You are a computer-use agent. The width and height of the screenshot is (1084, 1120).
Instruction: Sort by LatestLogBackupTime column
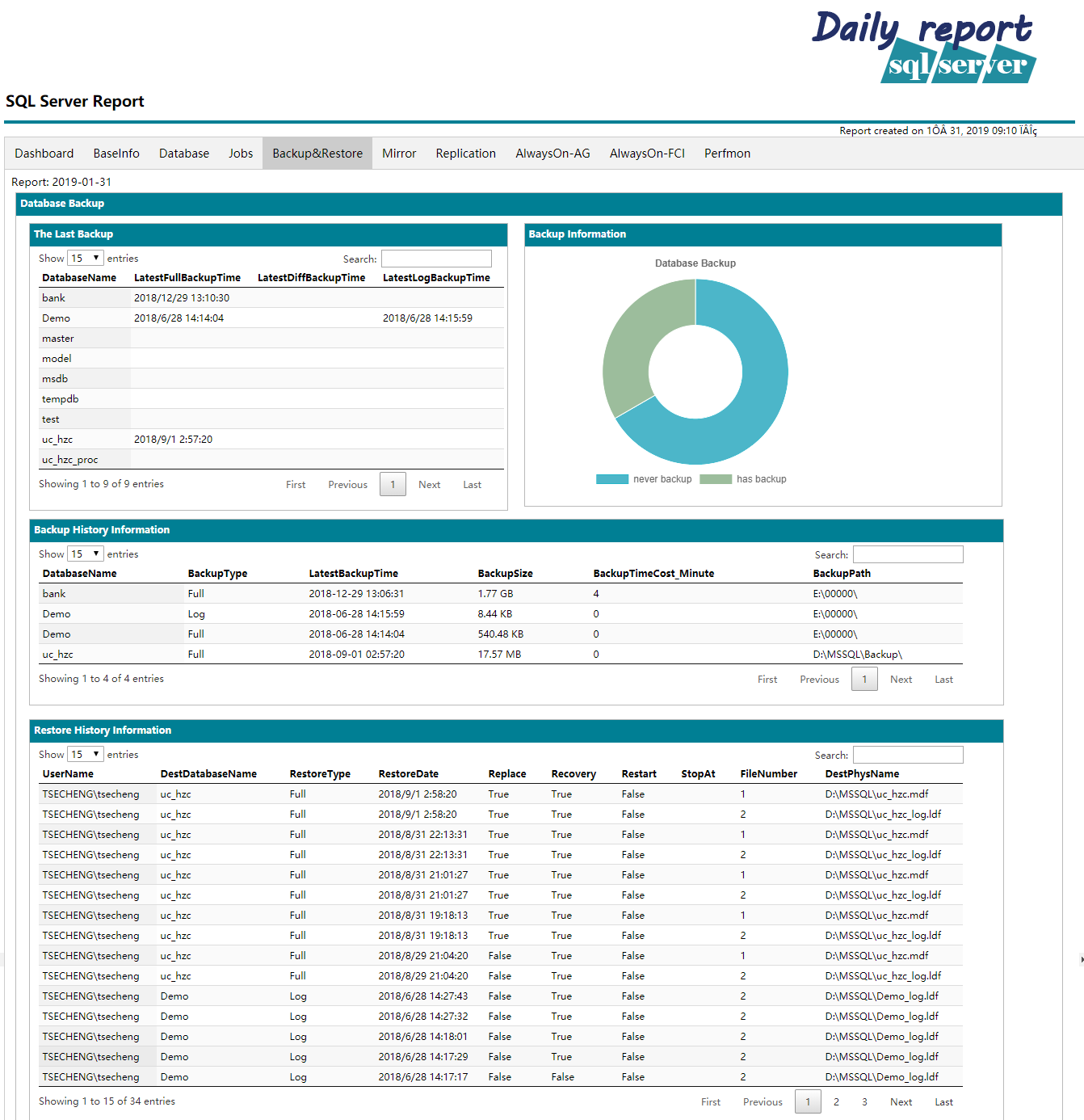click(436, 278)
